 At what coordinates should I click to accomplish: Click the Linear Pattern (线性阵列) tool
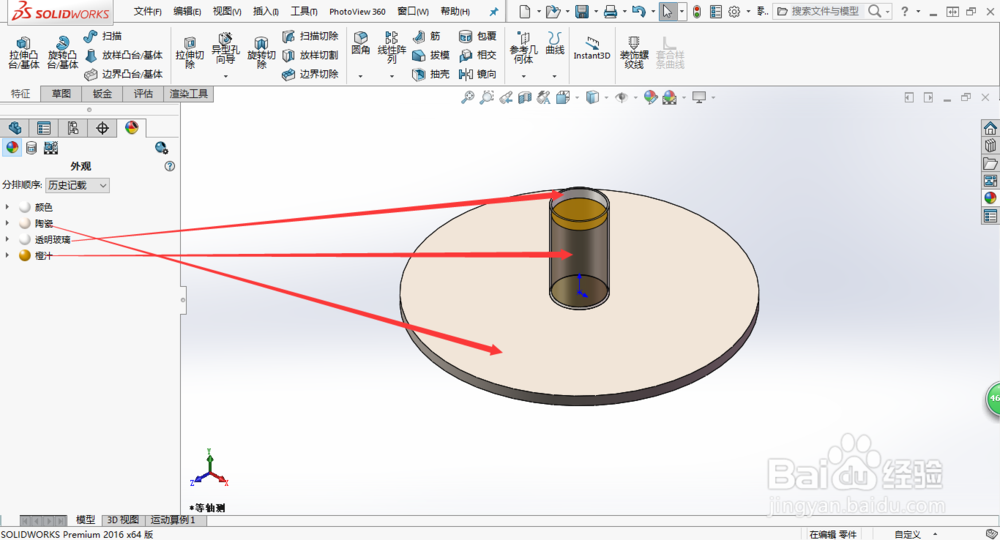point(392,47)
